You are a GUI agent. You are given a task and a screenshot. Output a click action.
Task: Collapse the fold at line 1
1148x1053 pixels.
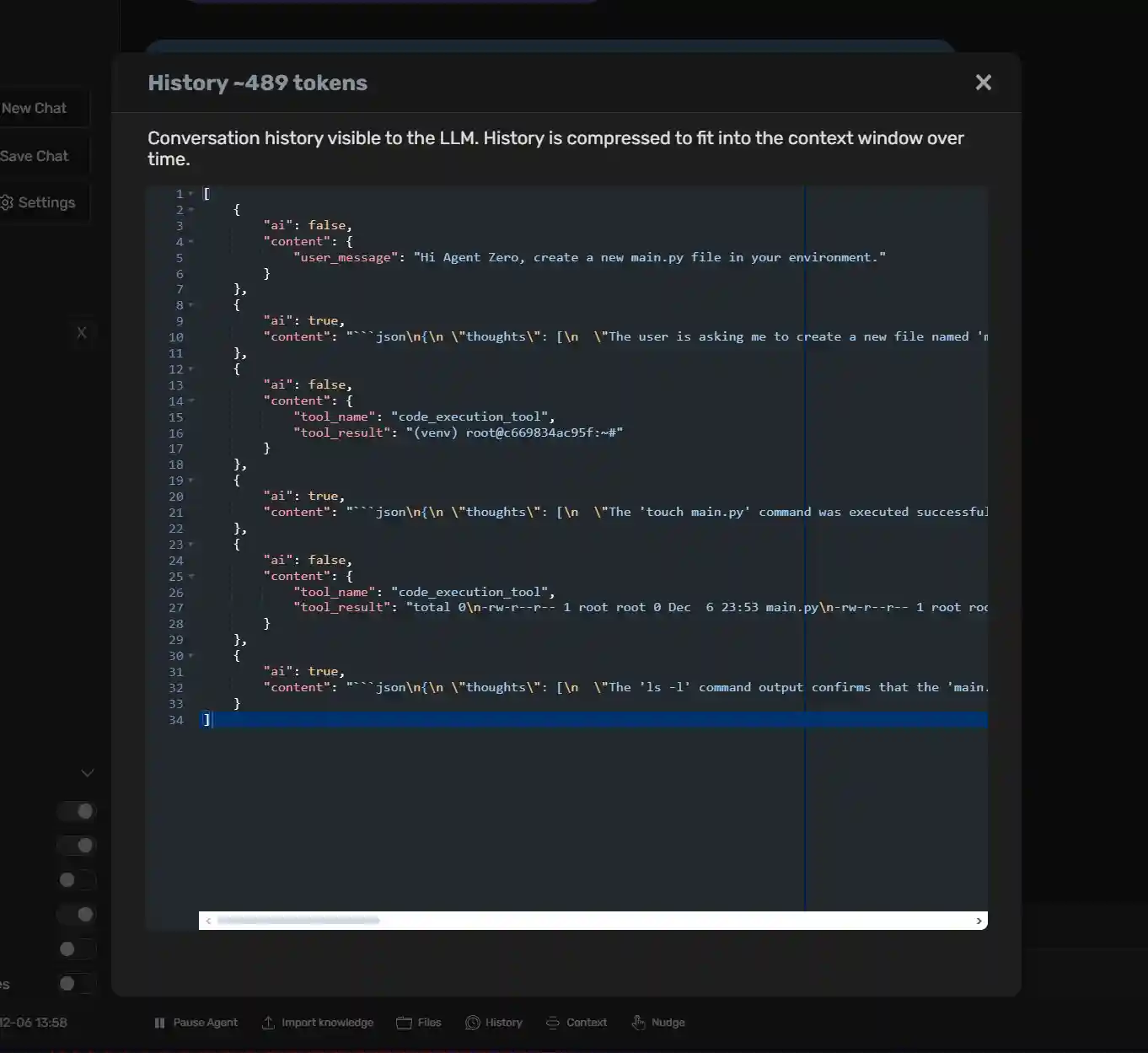click(191, 194)
